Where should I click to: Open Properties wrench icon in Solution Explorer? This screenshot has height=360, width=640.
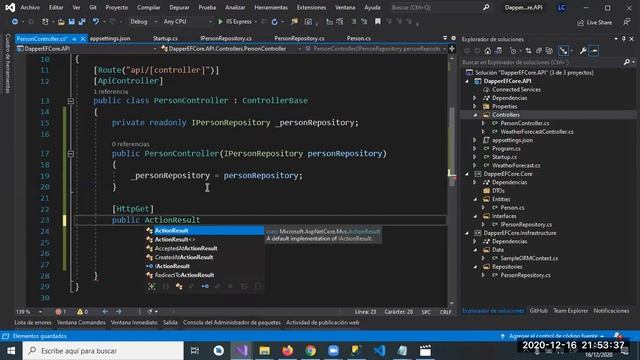tap(583, 51)
